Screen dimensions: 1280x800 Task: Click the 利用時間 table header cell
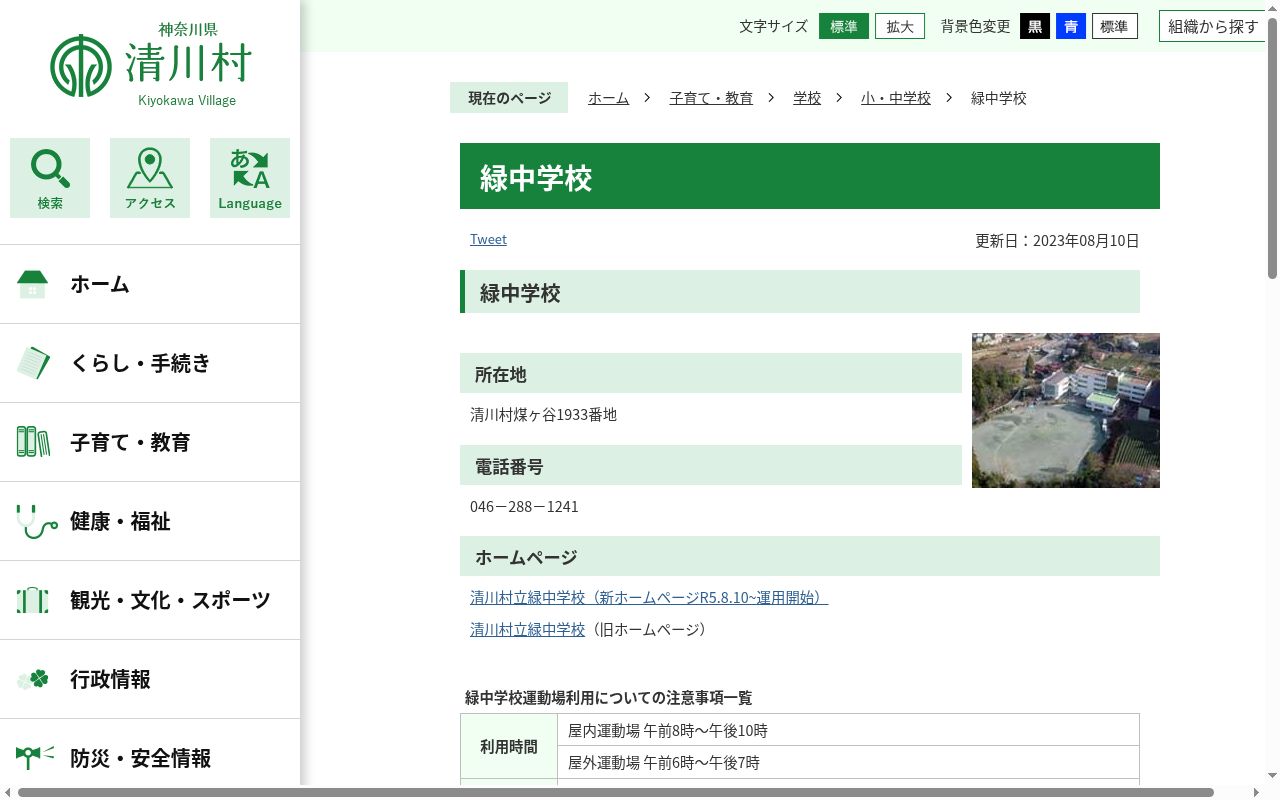click(x=508, y=746)
